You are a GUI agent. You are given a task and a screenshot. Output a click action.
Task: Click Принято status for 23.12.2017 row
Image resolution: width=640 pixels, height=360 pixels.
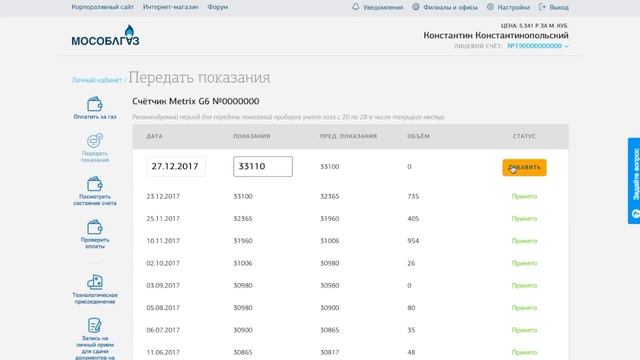(524, 196)
